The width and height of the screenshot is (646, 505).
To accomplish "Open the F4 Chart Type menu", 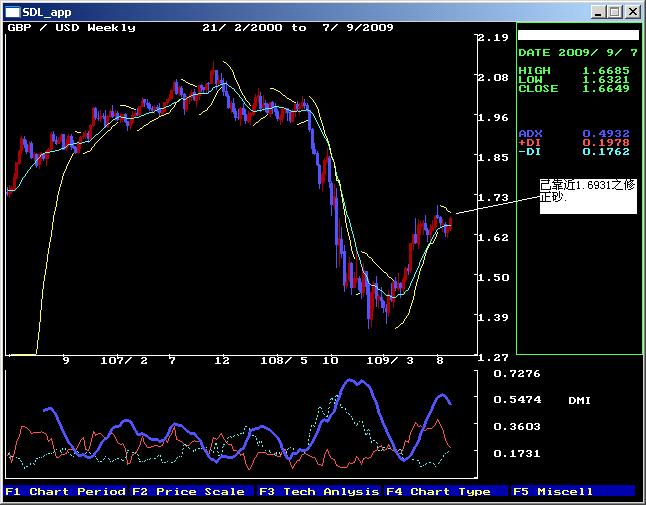I will coord(446,491).
